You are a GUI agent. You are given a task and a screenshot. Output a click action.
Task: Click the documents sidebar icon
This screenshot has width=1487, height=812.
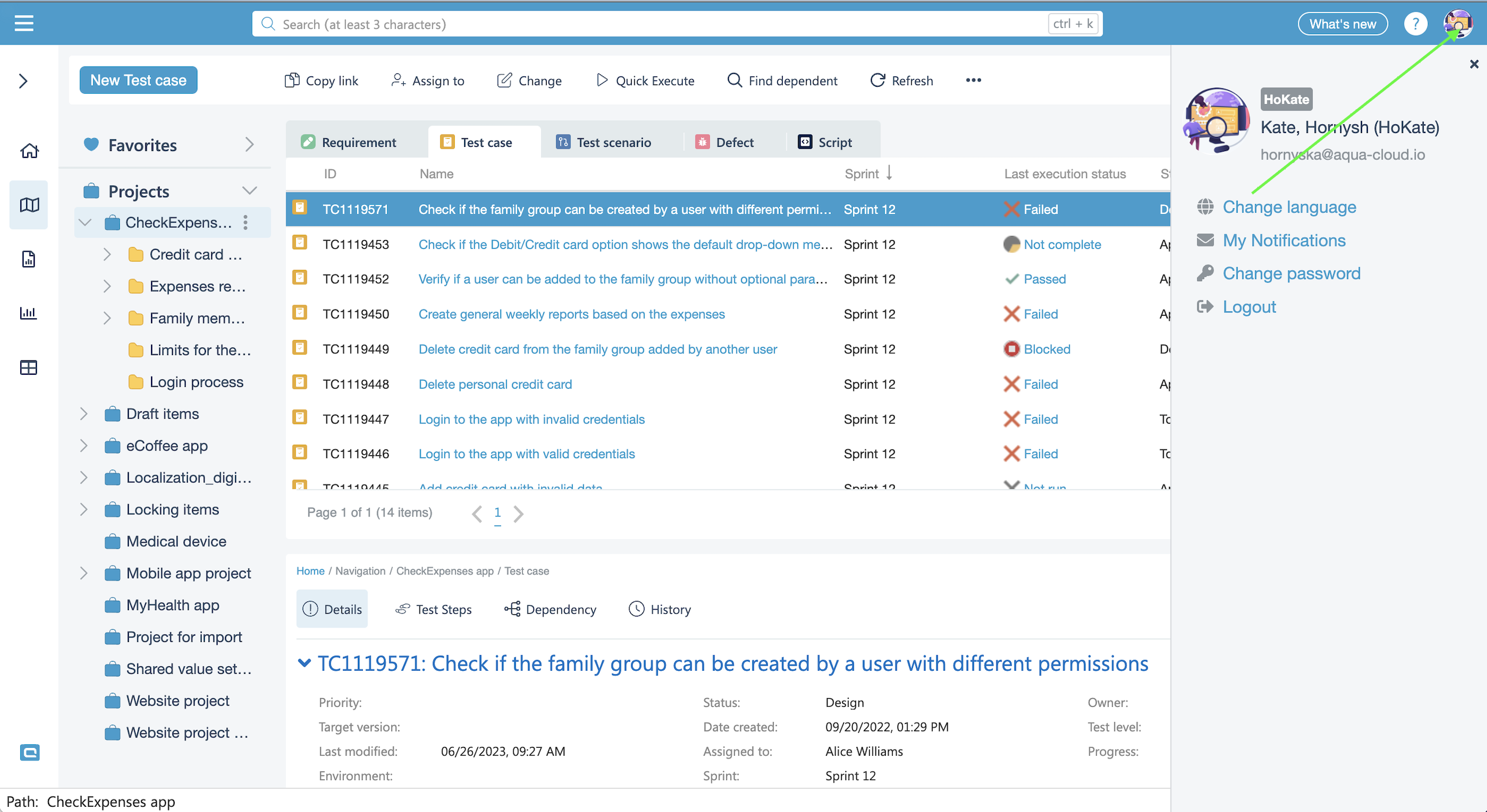(x=28, y=259)
